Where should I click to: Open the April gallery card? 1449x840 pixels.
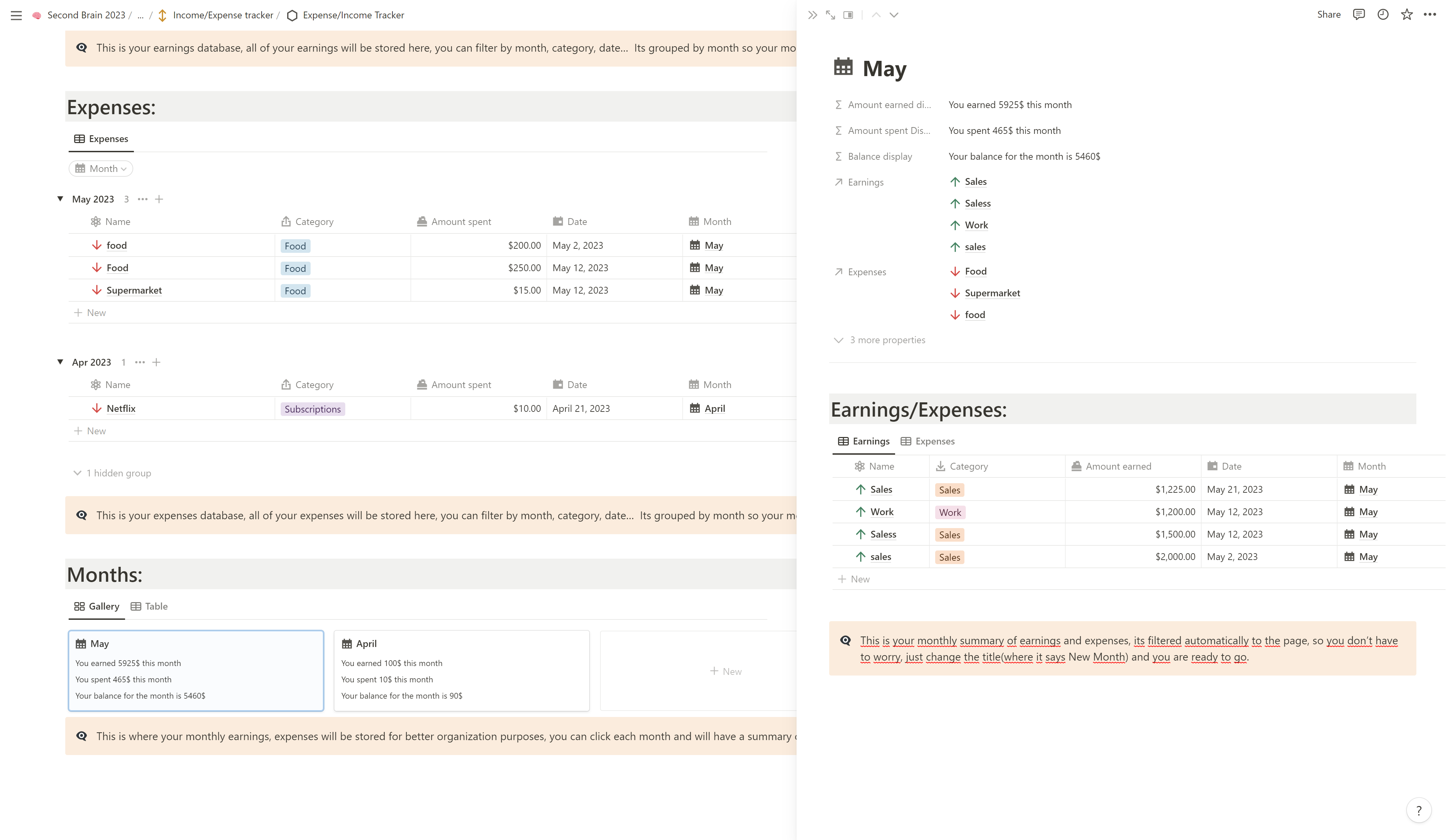[x=462, y=671]
